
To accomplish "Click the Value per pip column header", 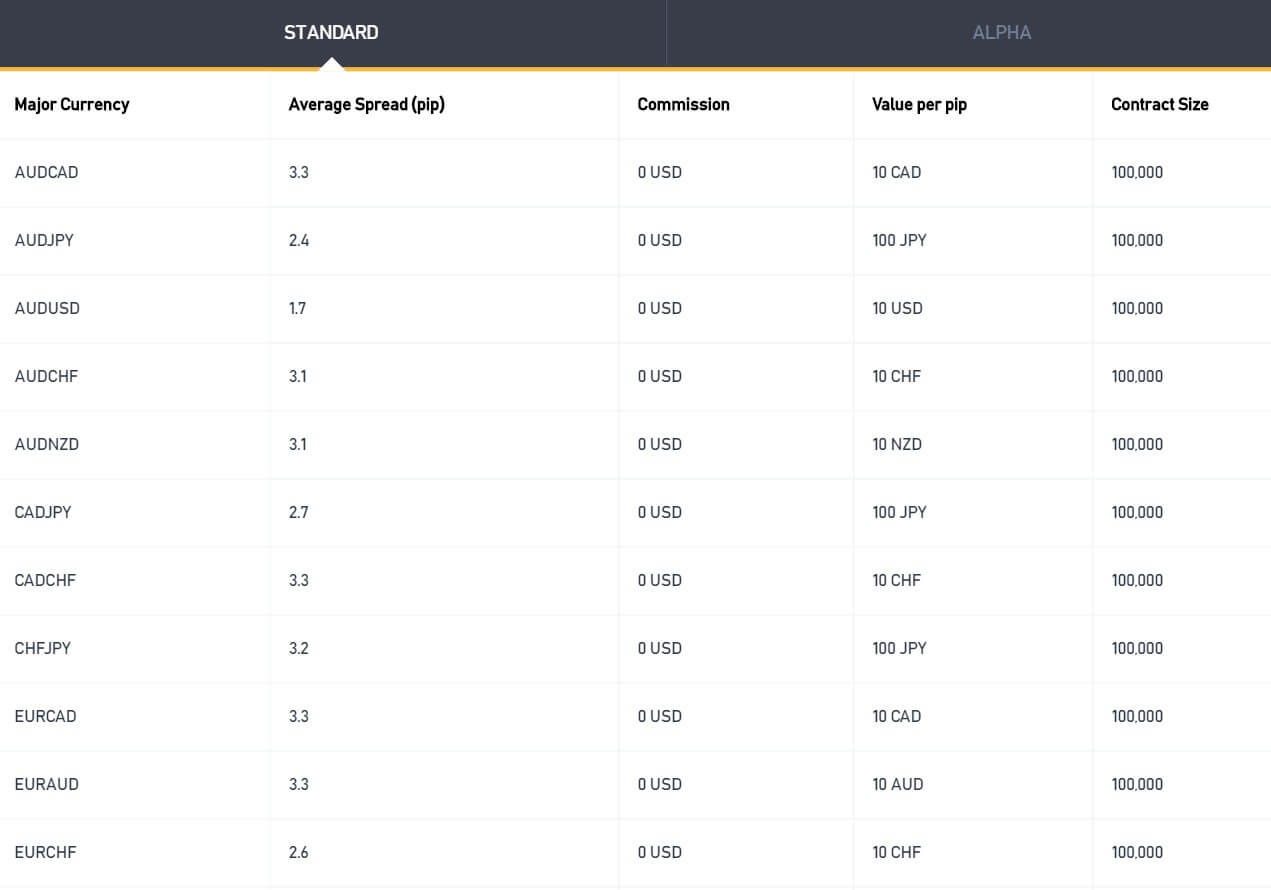I will click(919, 104).
